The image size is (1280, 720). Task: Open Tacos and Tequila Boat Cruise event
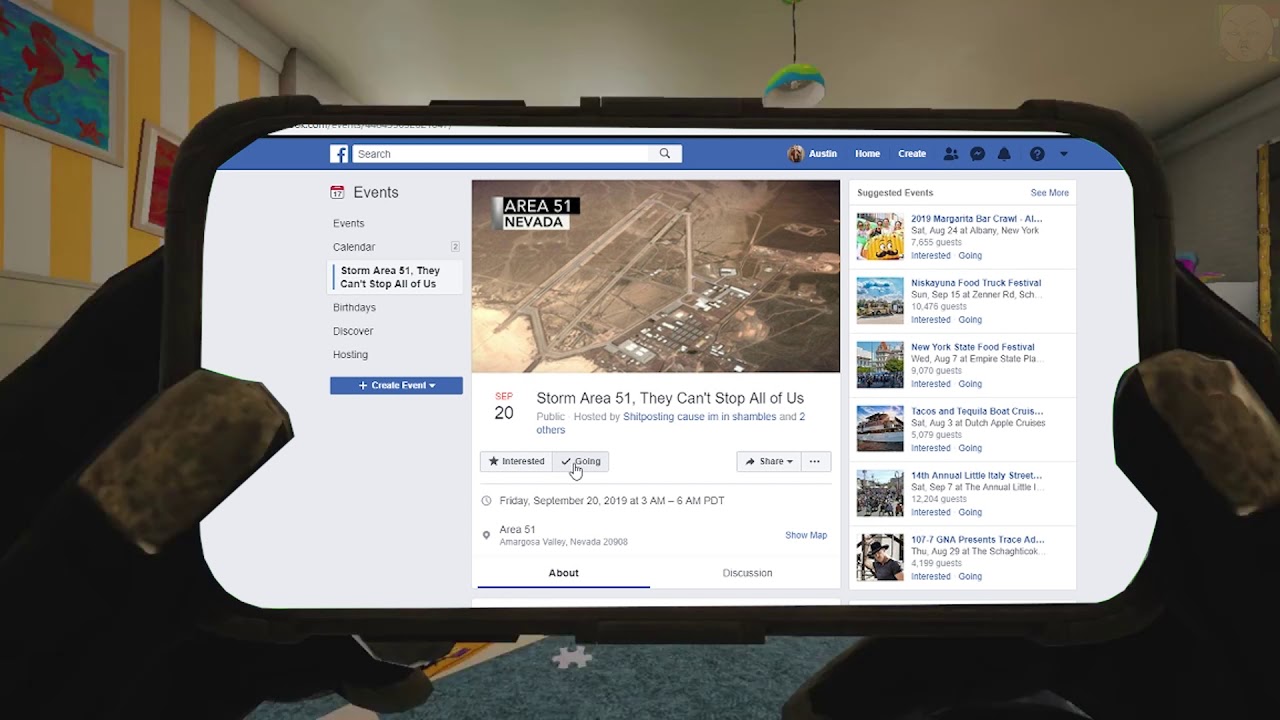click(977, 411)
